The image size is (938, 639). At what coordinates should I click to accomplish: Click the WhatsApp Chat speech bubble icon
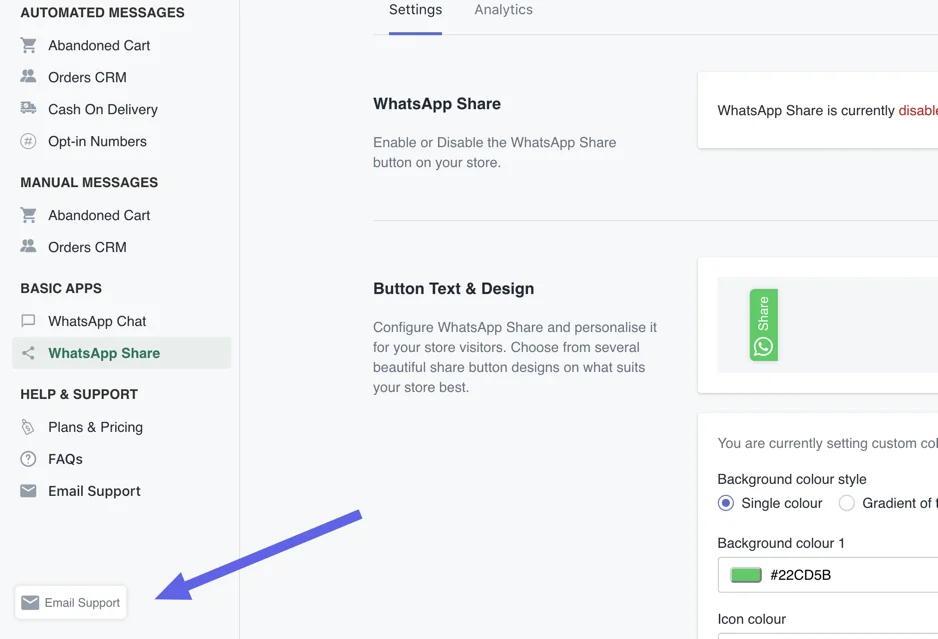click(x=28, y=321)
